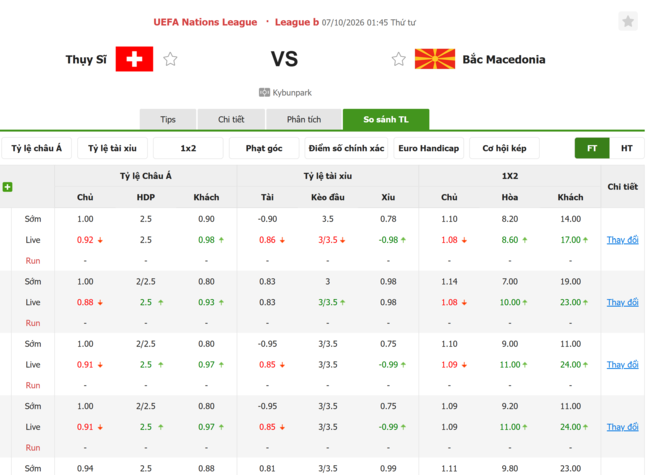Click live Khách 1X2 odds 17.00
The image size is (650, 475).
570,240
